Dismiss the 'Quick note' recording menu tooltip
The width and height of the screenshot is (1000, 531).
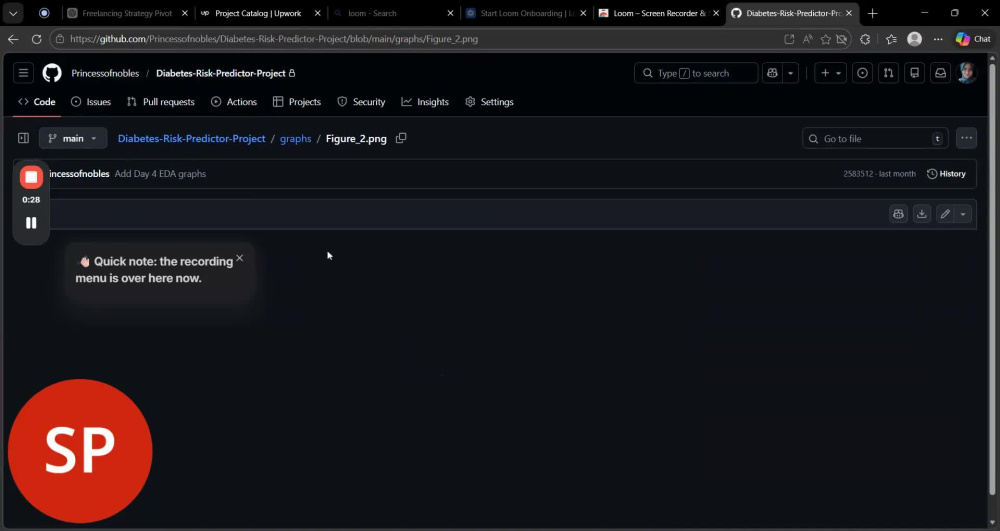click(239, 258)
